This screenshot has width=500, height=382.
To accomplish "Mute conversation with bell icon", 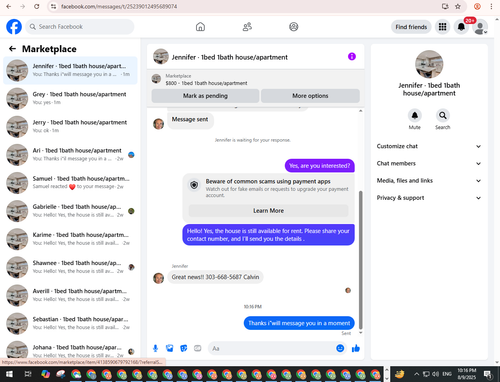I will click(414, 115).
